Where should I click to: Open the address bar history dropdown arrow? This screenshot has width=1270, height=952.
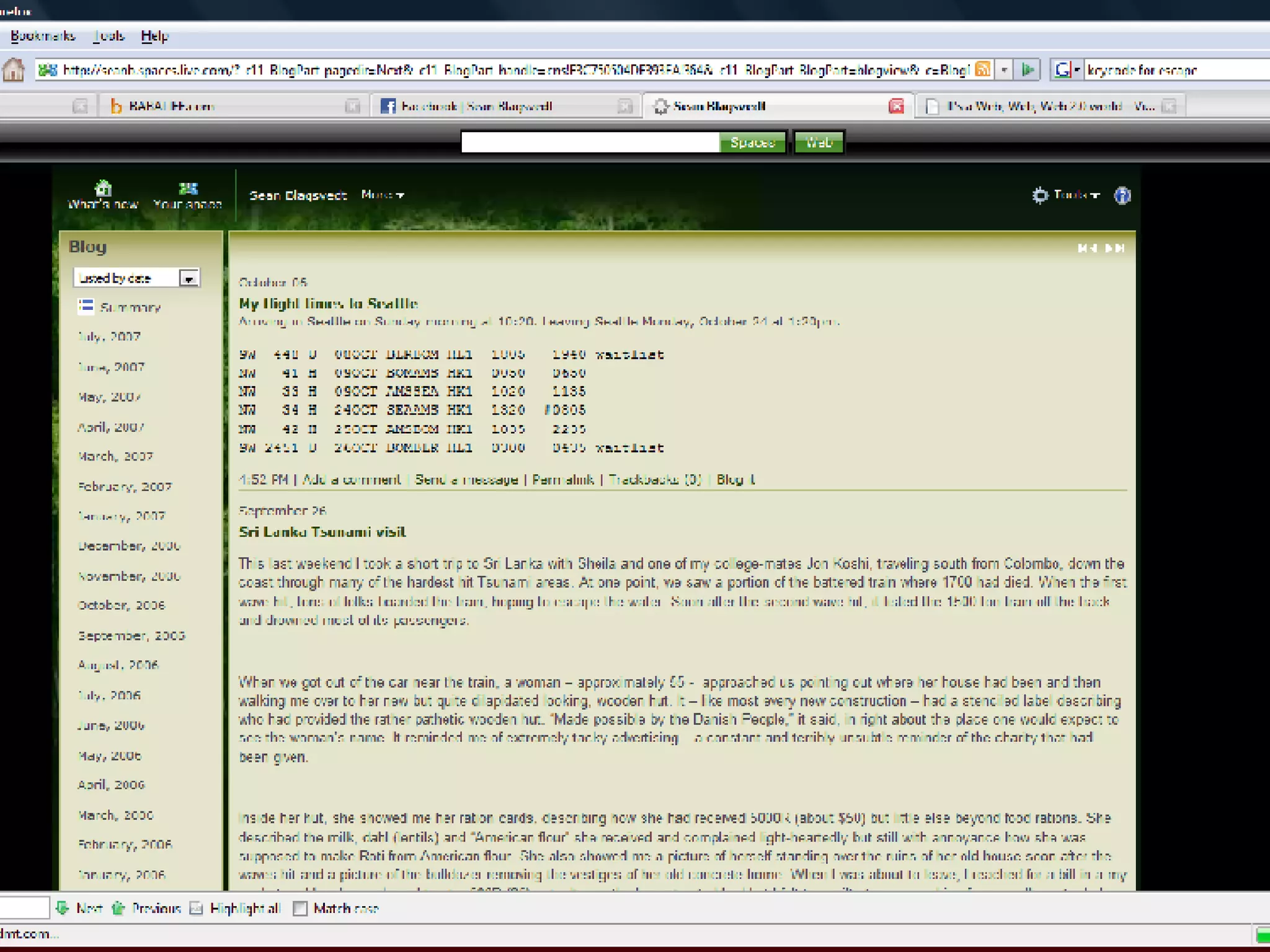pos(1004,69)
